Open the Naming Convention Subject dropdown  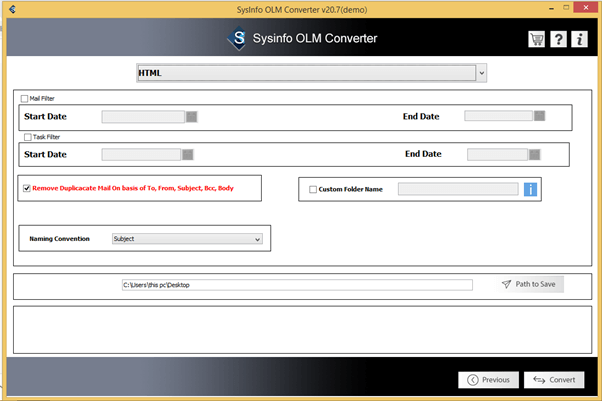coord(187,239)
